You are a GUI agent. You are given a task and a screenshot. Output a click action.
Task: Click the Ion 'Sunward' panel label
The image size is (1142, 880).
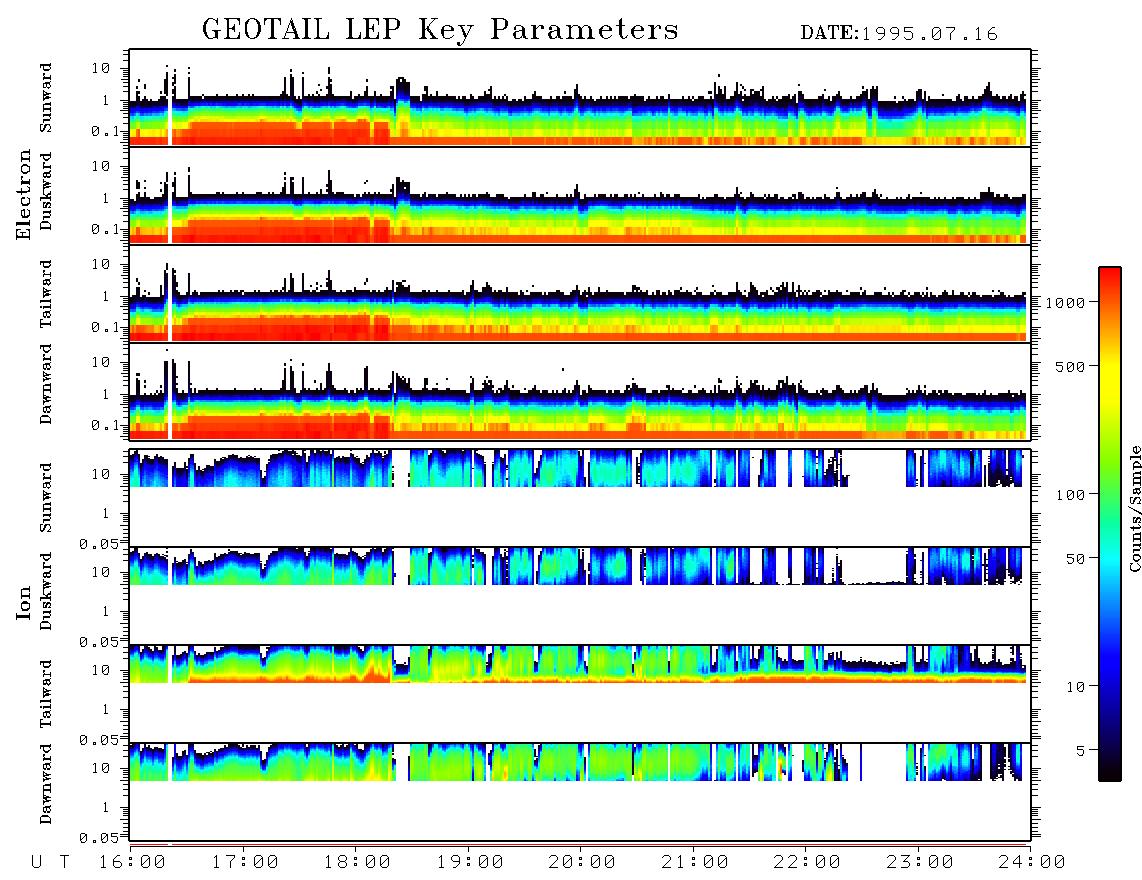[45, 497]
